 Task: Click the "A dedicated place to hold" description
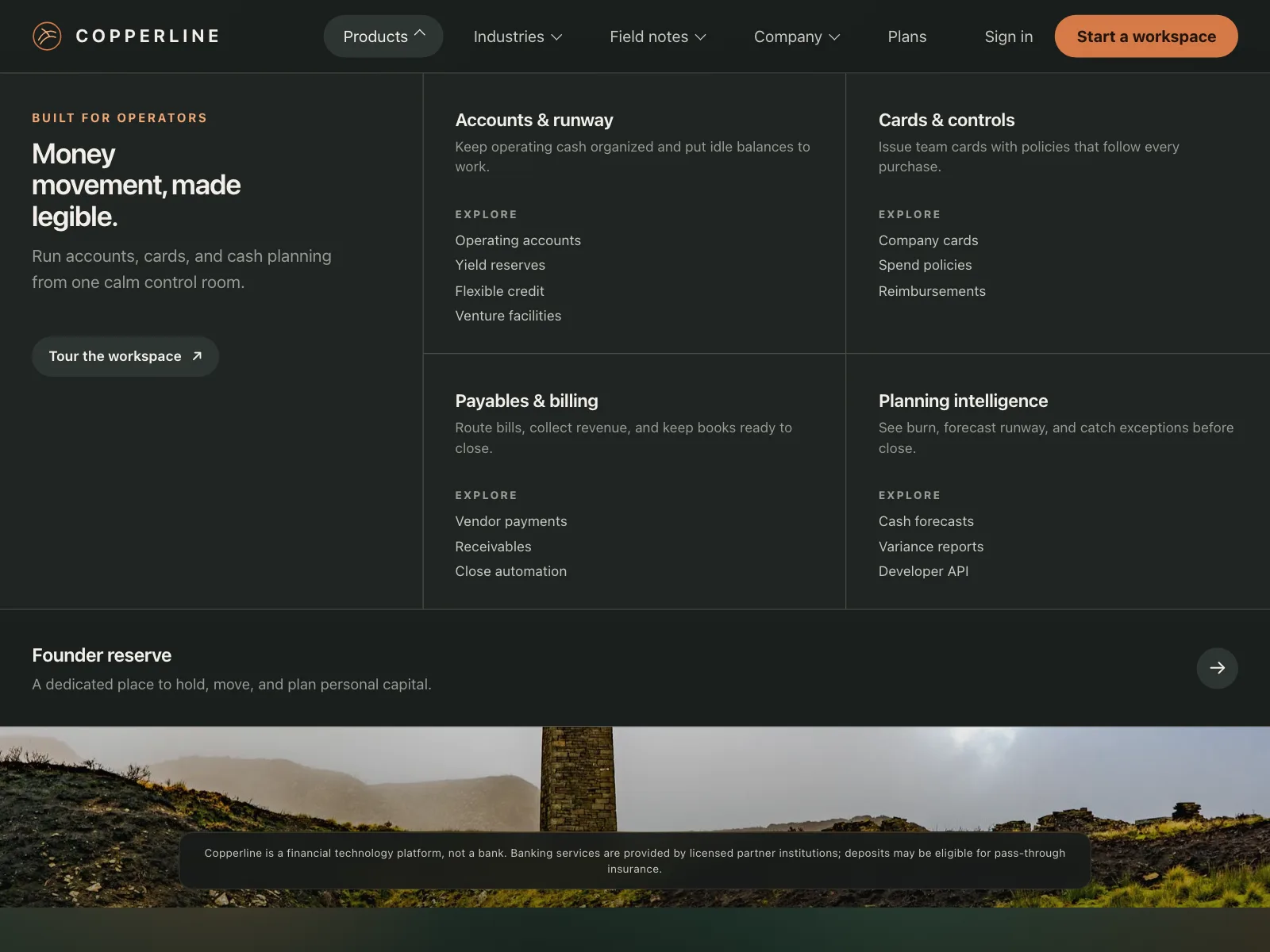[x=232, y=684]
